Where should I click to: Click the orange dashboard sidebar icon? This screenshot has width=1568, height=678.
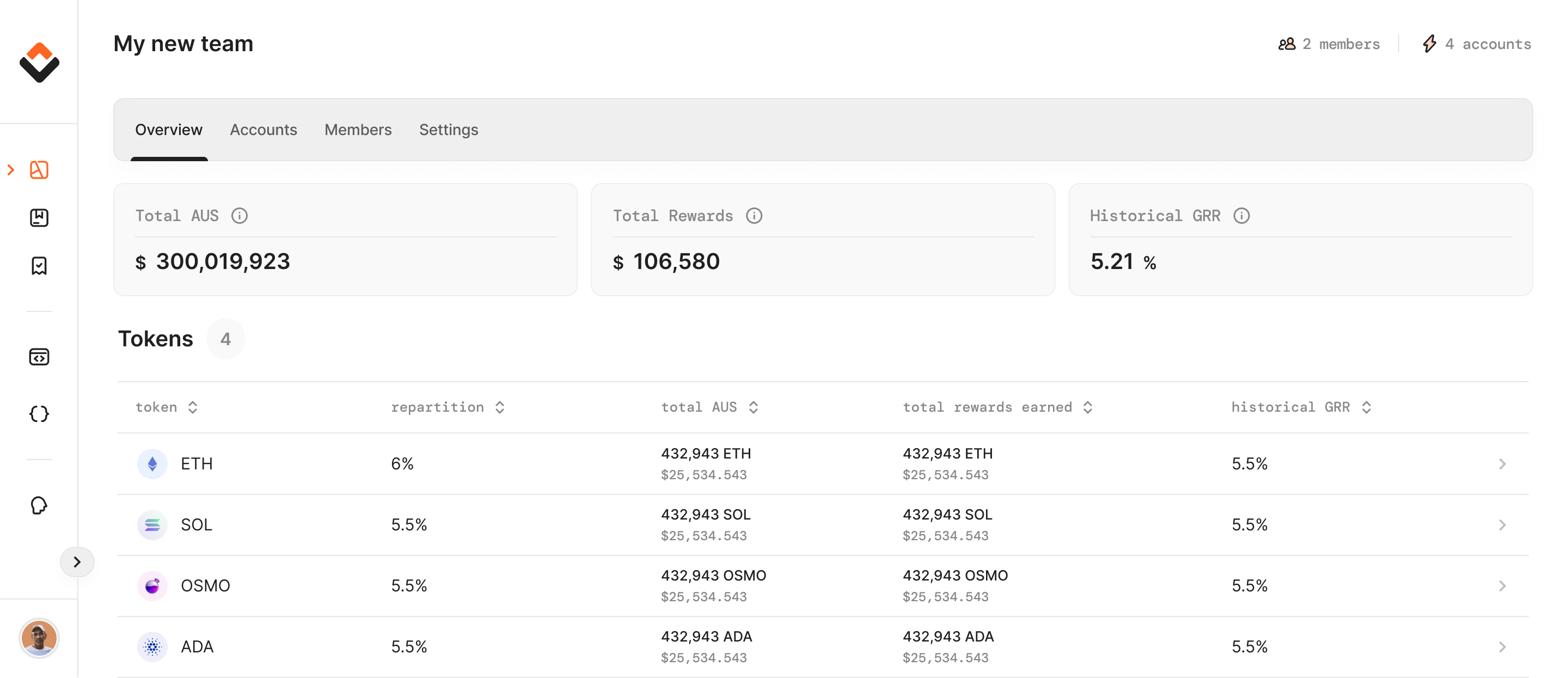point(39,170)
